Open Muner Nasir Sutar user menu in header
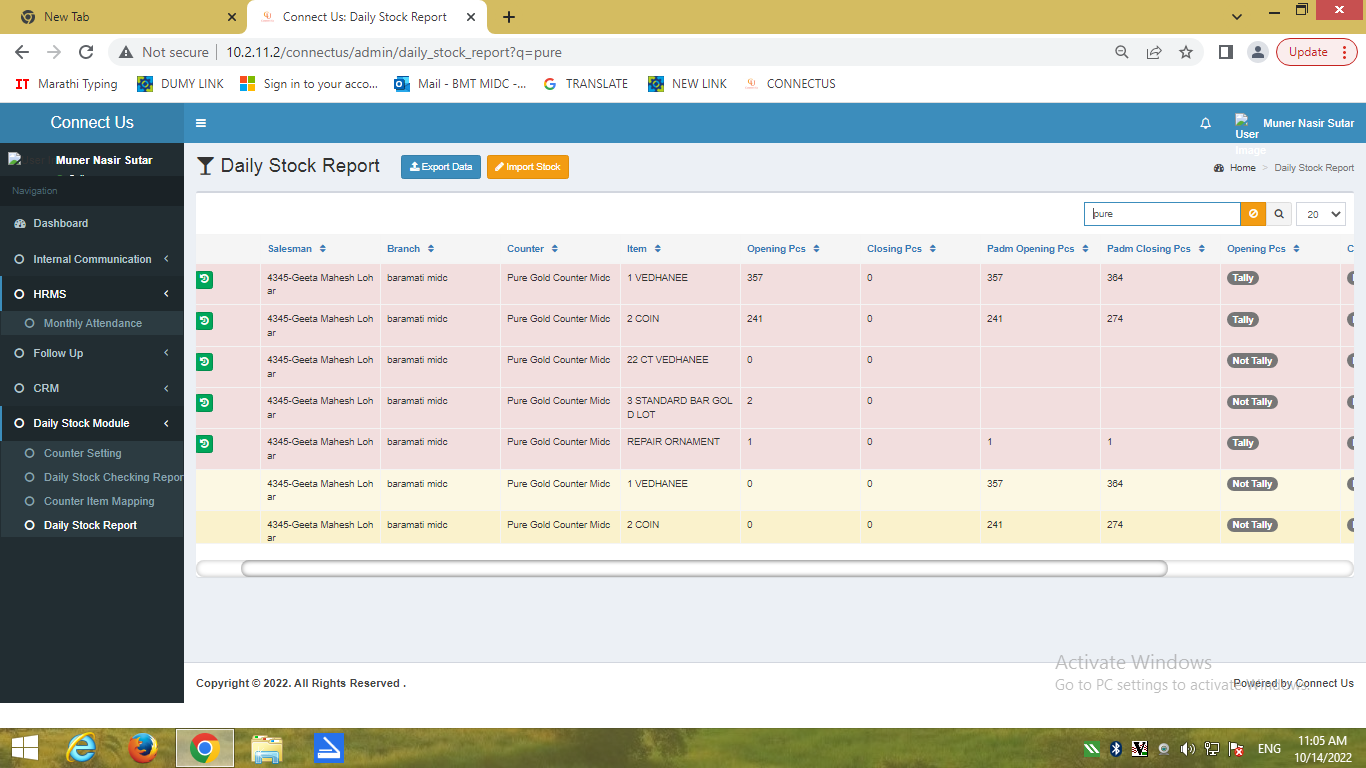This screenshot has height=768, width=1366. tap(1295, 123)
